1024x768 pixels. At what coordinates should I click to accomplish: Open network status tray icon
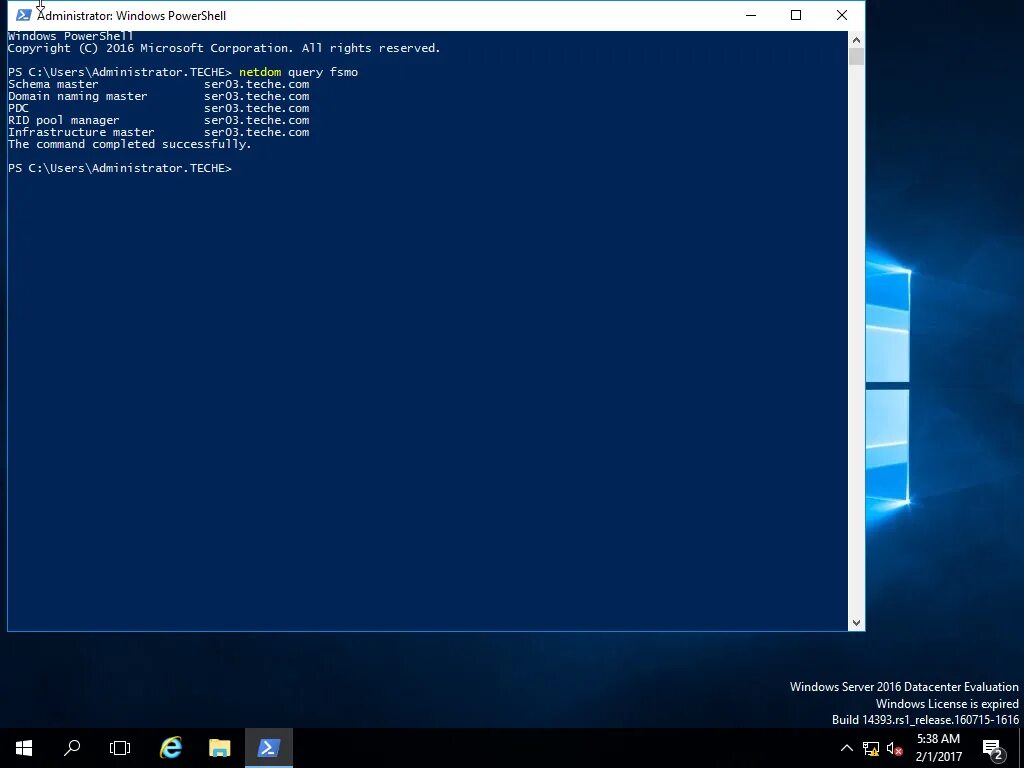click(x=871, y=748)
